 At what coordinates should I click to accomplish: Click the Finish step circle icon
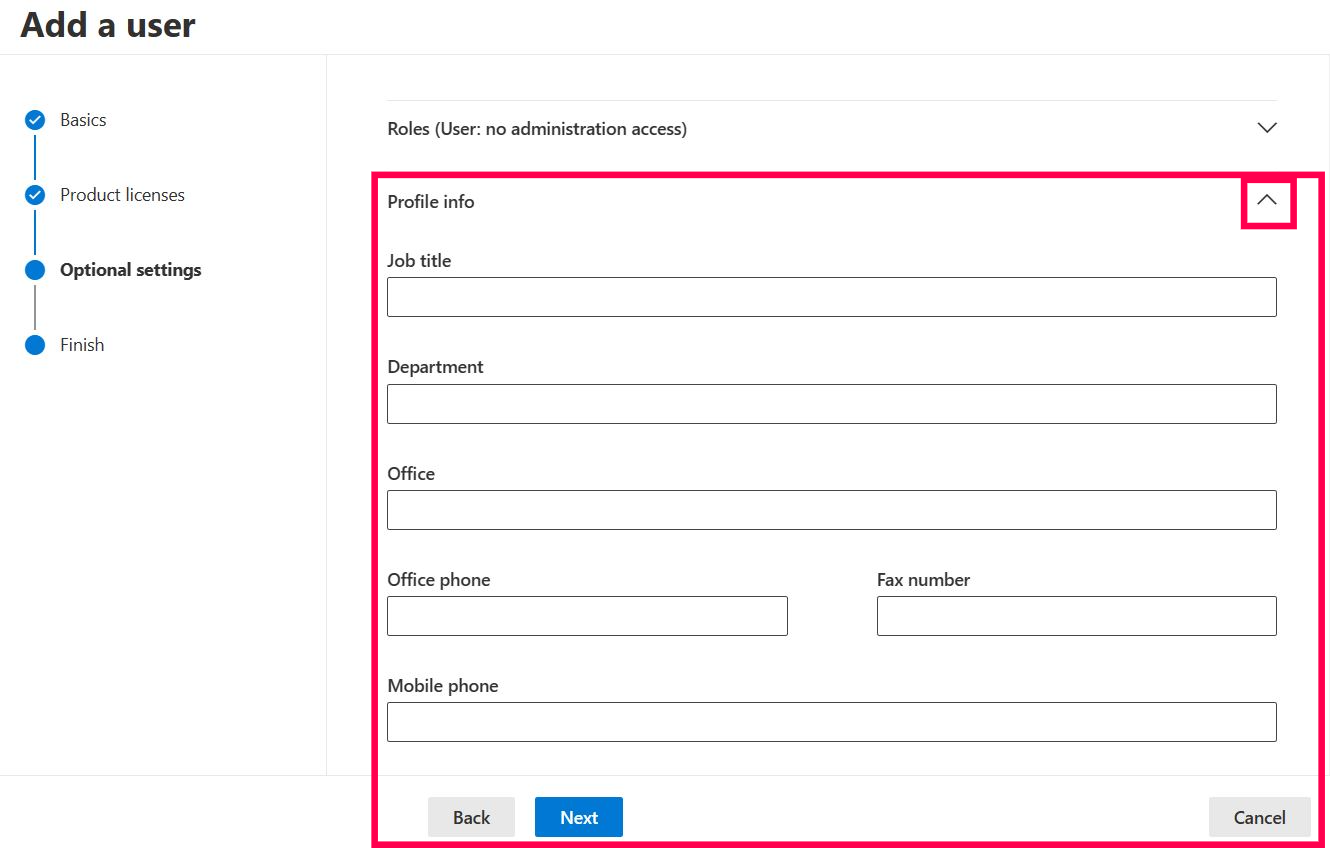tap(35, 345)
